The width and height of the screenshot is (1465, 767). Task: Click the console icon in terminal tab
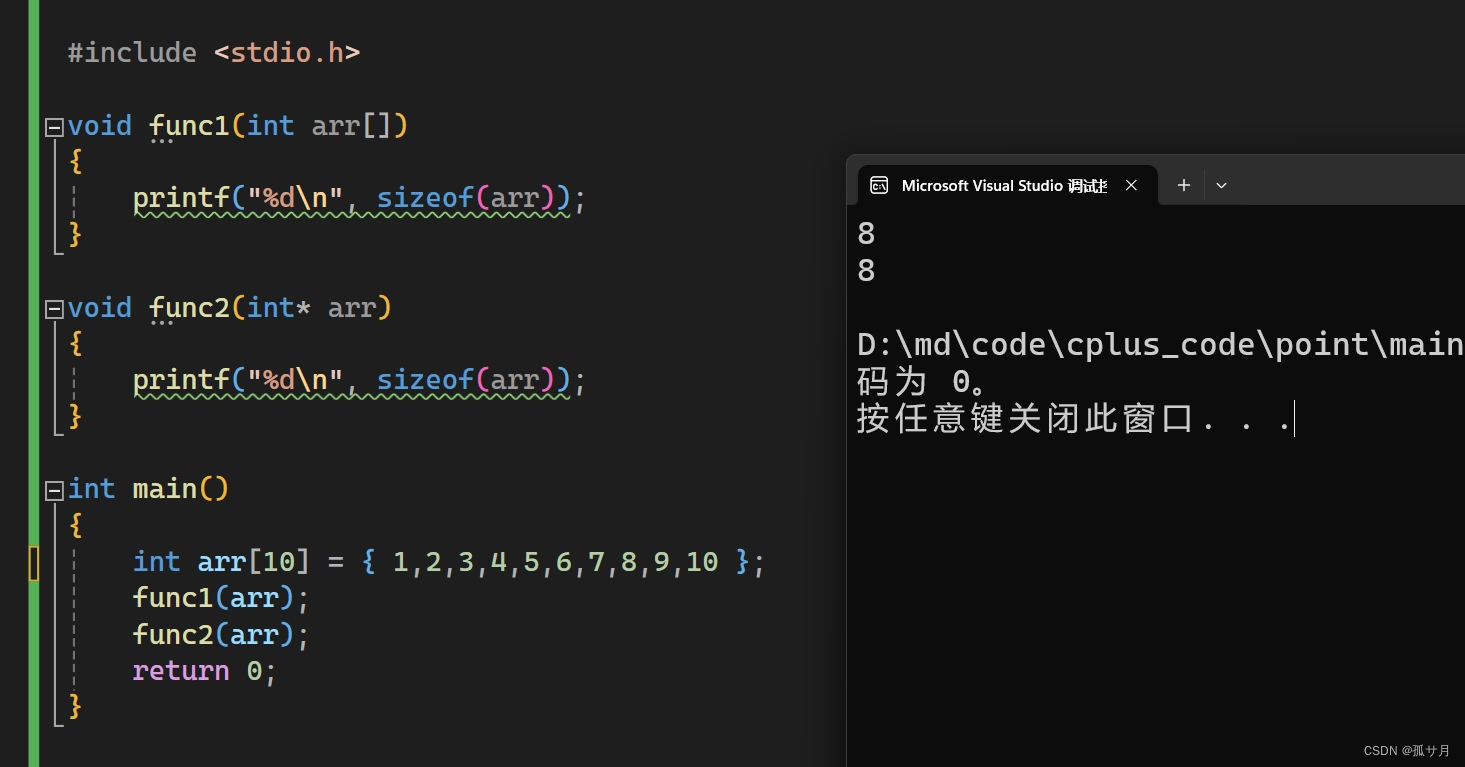(x=879, y=185)
